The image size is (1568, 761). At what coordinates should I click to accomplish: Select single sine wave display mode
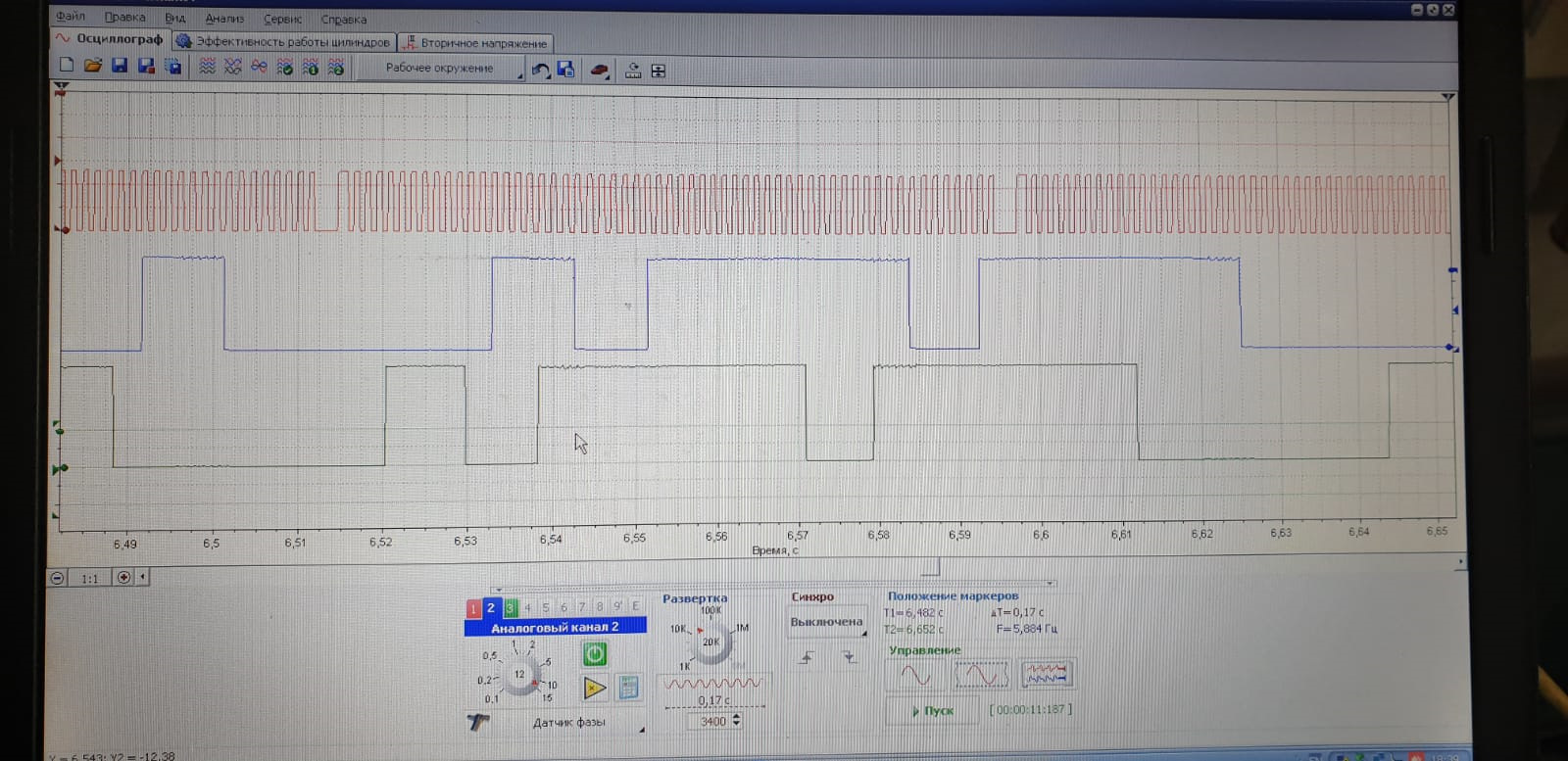pos(916,675)
